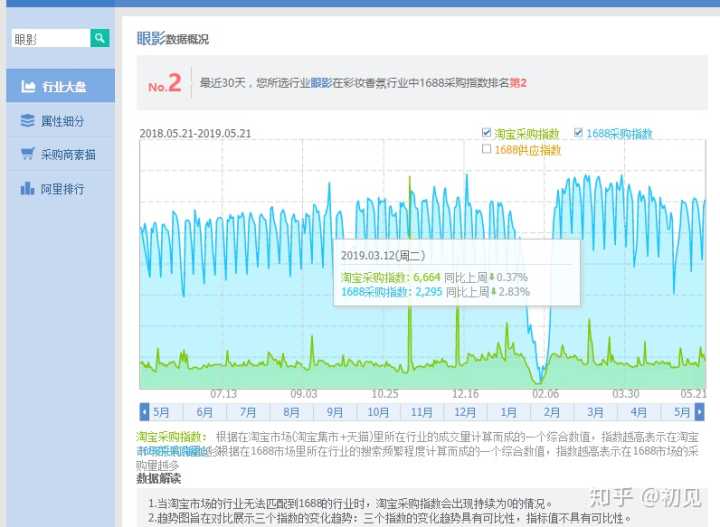
Task: Select 8月 on the month timeline
Action: [292, 412]
